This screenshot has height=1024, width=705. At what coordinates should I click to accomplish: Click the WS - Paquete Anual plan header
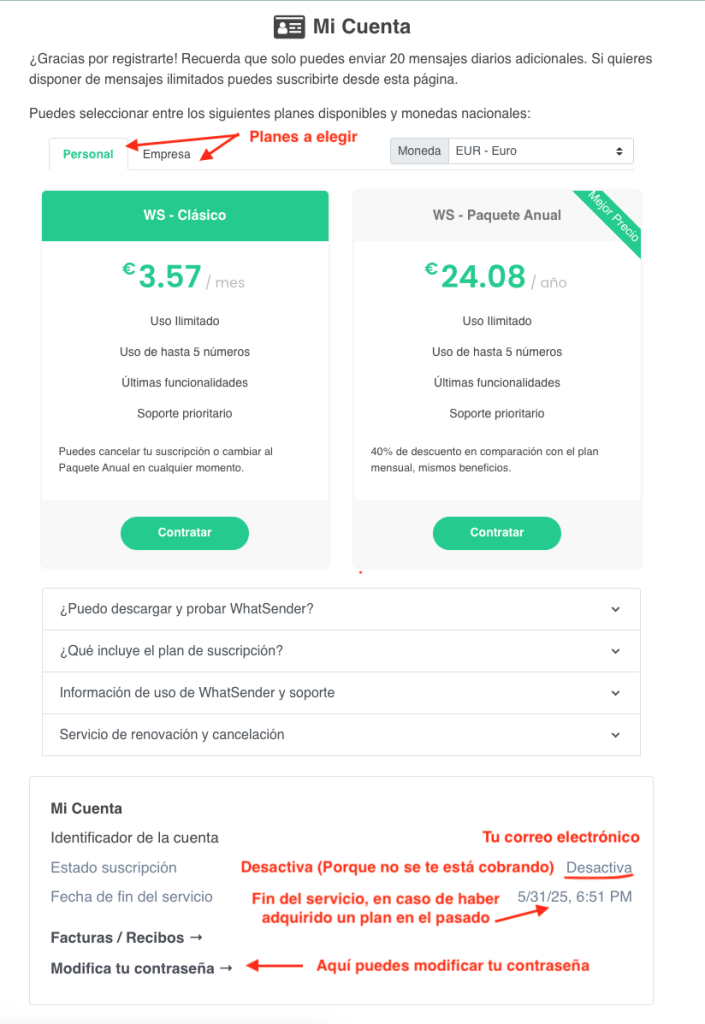click(x=497, y=216)
